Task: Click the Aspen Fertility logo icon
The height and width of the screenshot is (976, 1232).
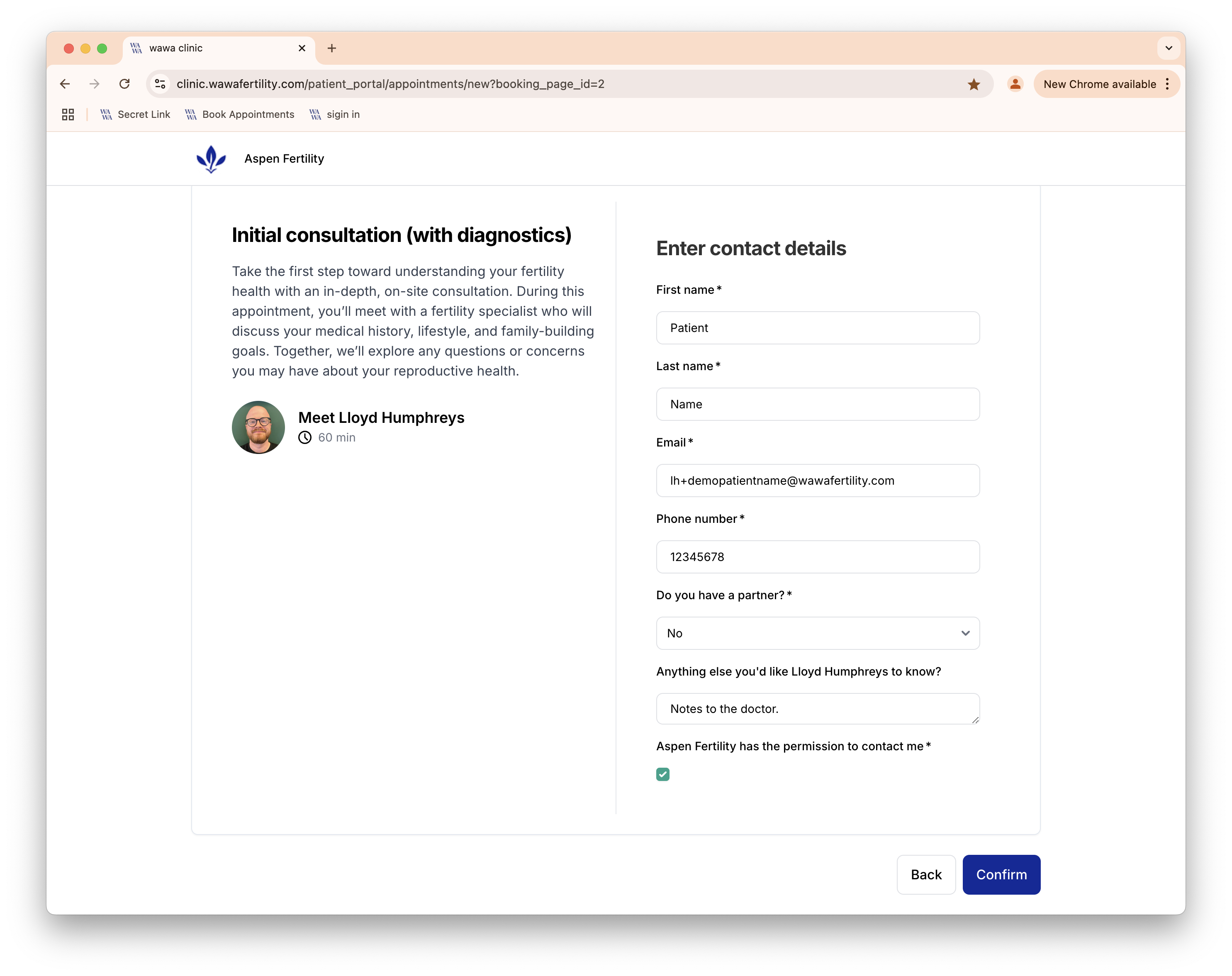Action: tap(209, 158)
